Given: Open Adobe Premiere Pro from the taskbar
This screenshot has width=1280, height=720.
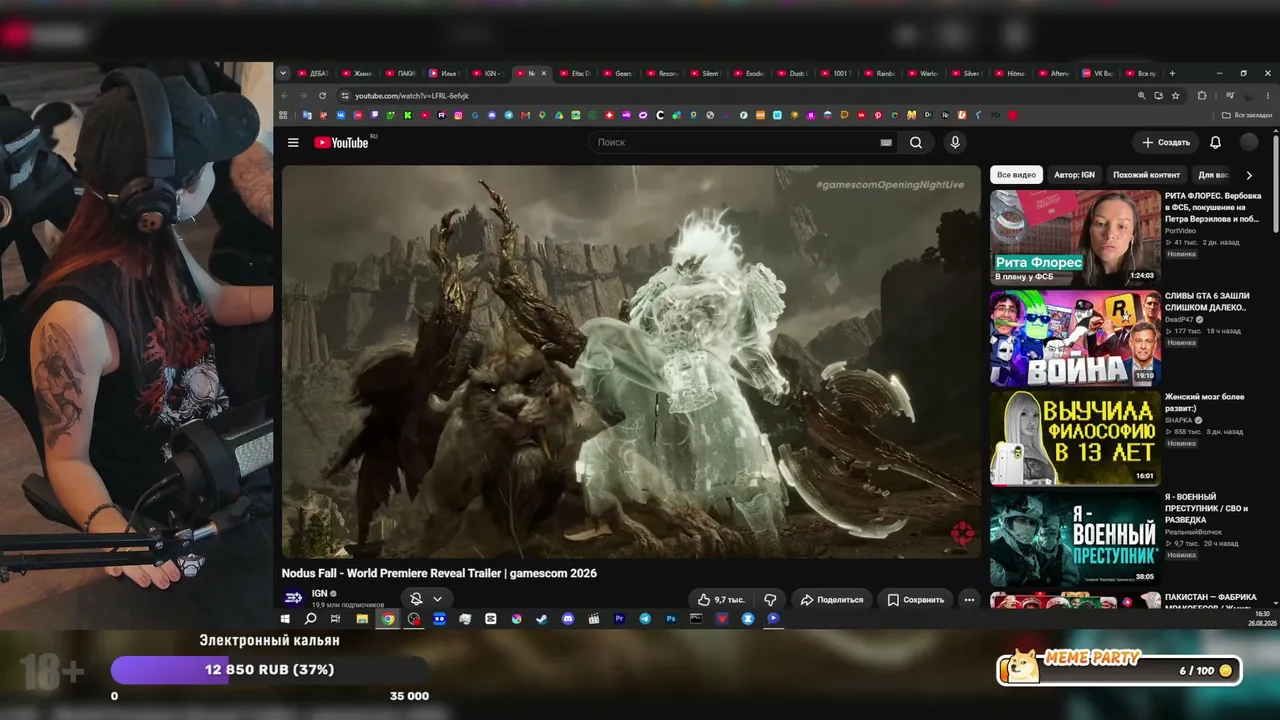Looking at the screenshot, I should (620, 619).
